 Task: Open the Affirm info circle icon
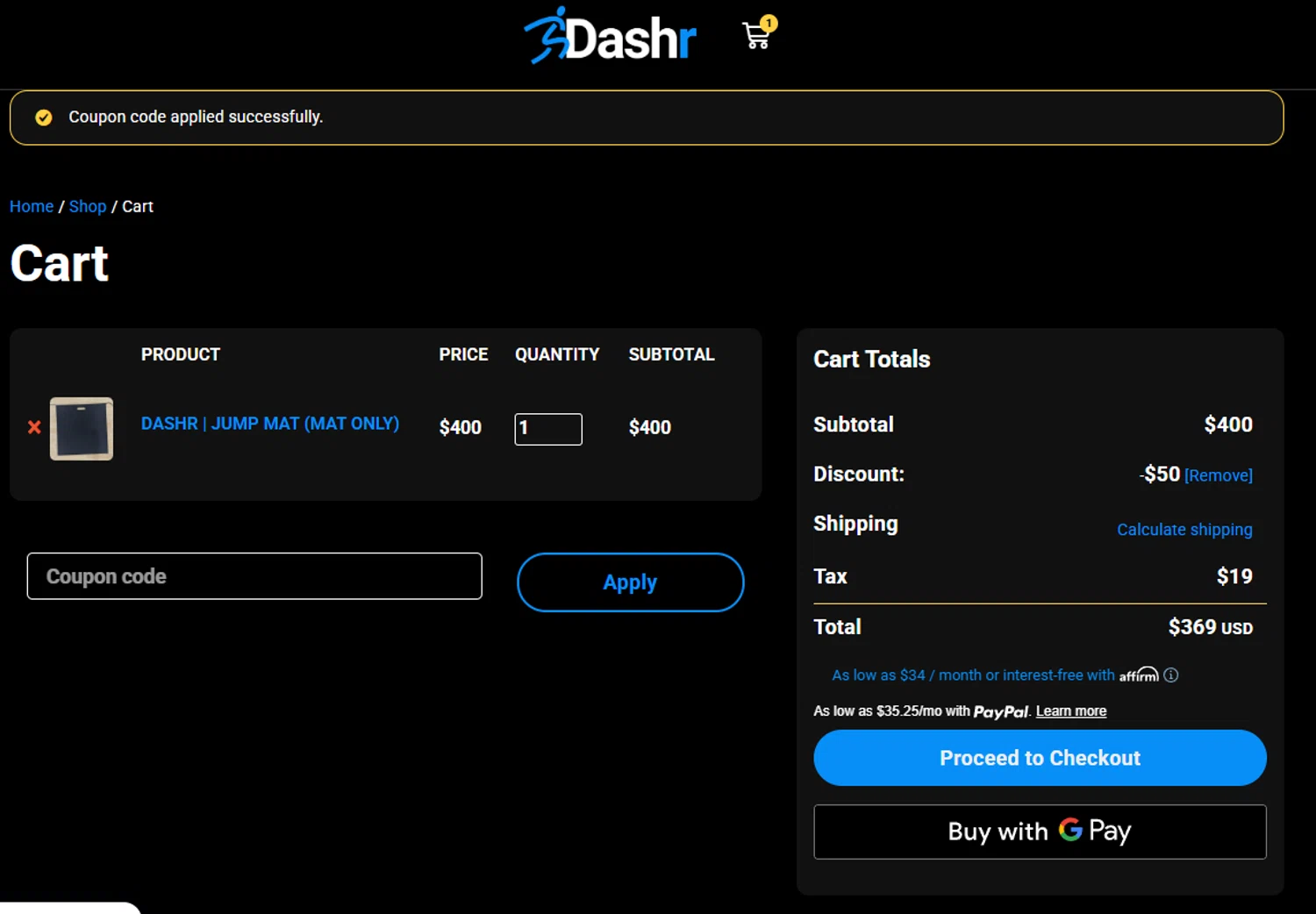click(1170, 675)
